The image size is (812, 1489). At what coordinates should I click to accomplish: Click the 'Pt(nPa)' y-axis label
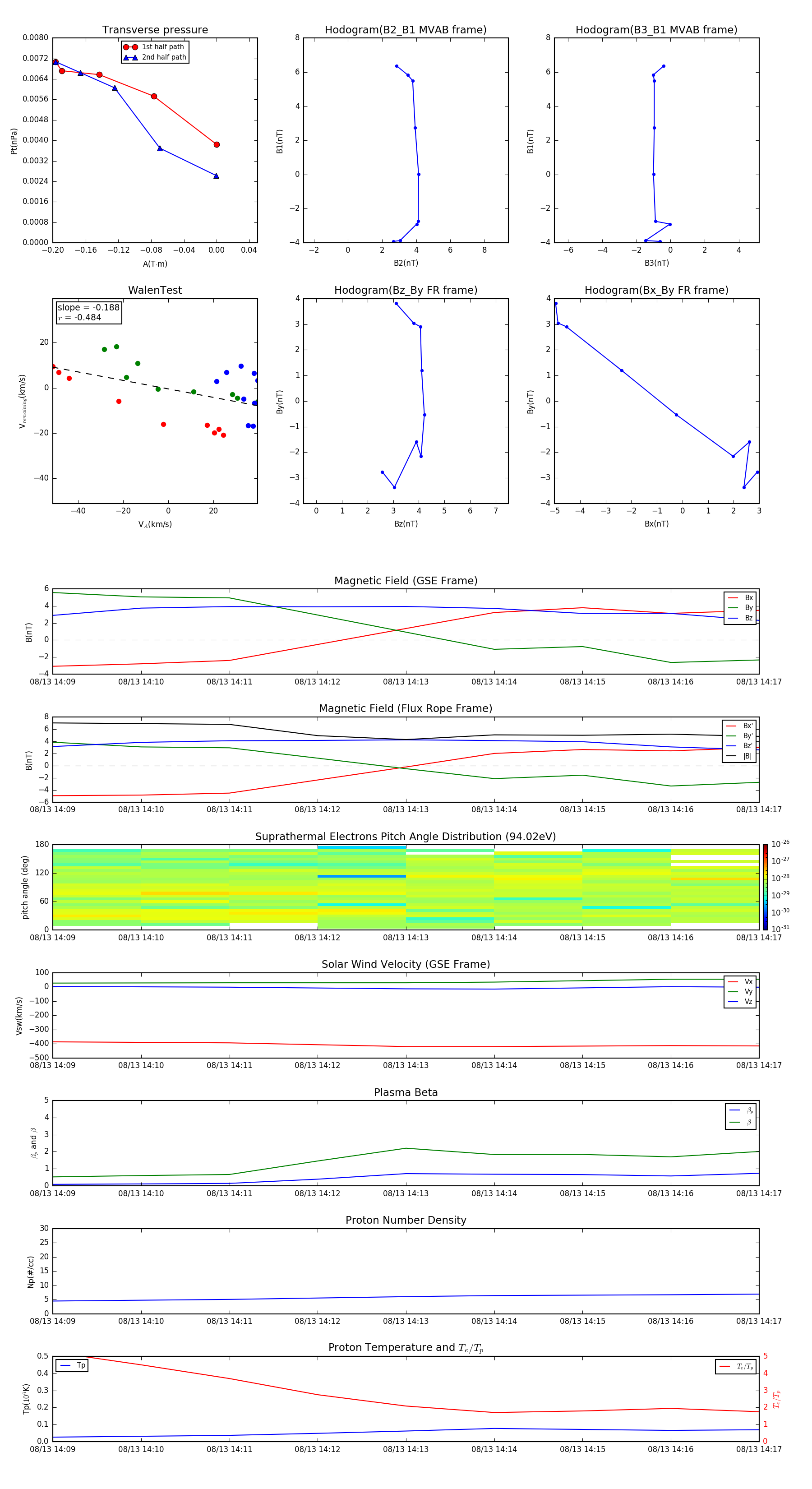pos(14,141)
